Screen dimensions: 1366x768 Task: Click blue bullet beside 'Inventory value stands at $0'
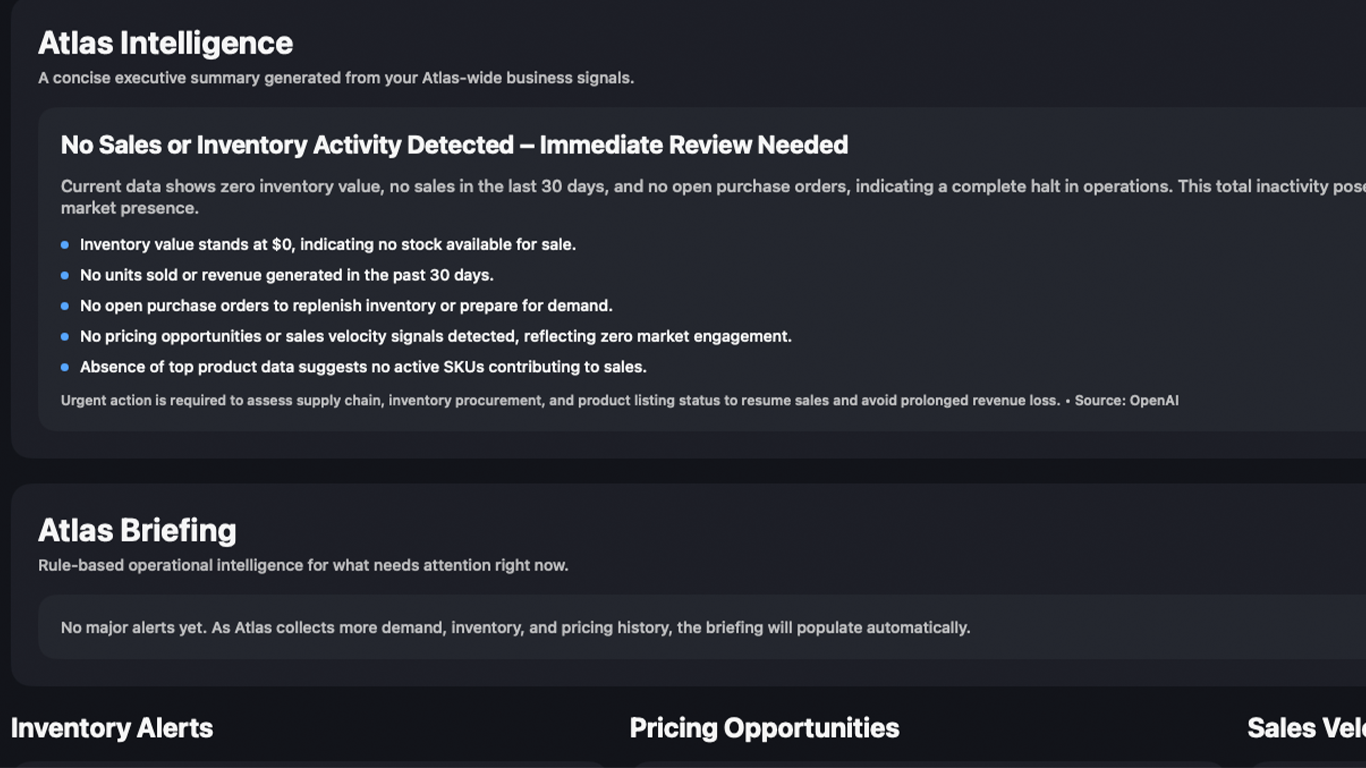pyautogui.click(x=65, y=245)
